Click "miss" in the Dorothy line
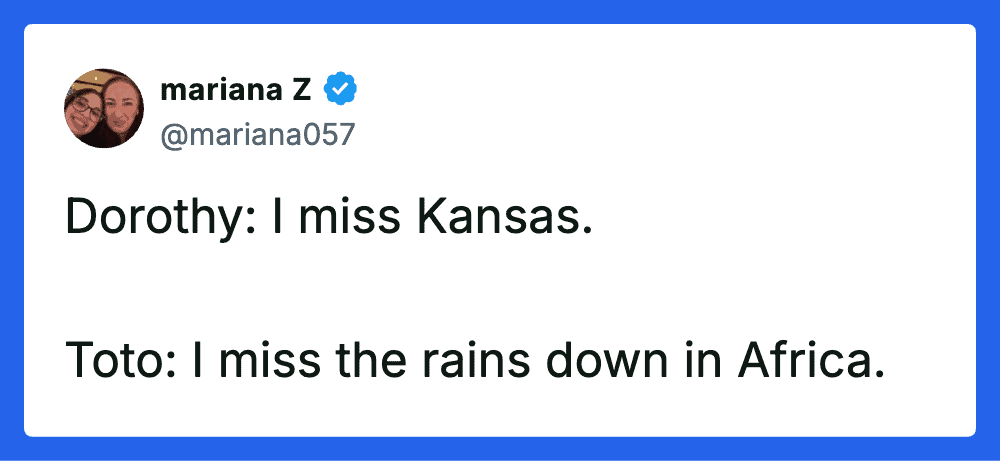The image size is (1000, 462). 348,215
